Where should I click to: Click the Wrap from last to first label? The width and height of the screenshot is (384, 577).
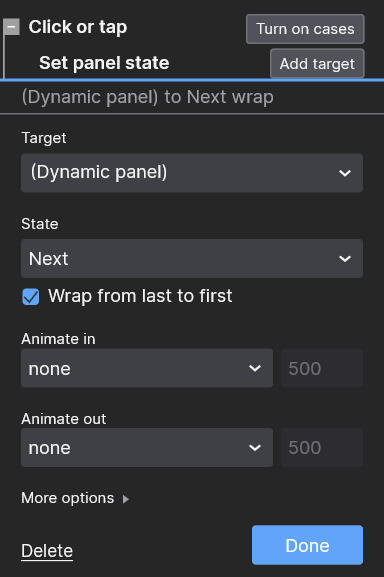coord(140,296)
